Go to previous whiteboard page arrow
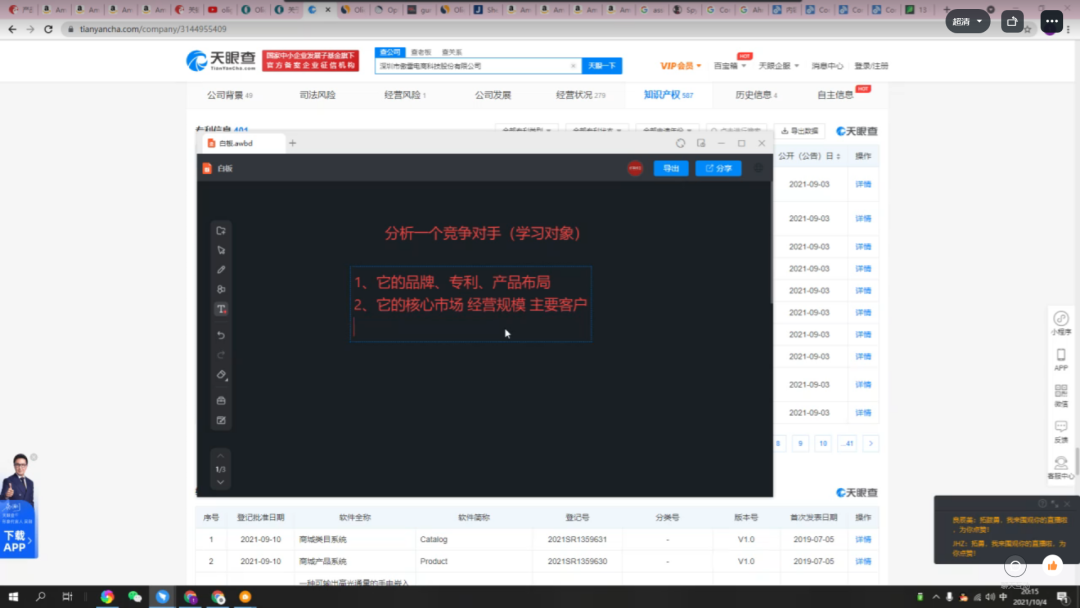The image size is (1080, 608). [x=220, y=456]
